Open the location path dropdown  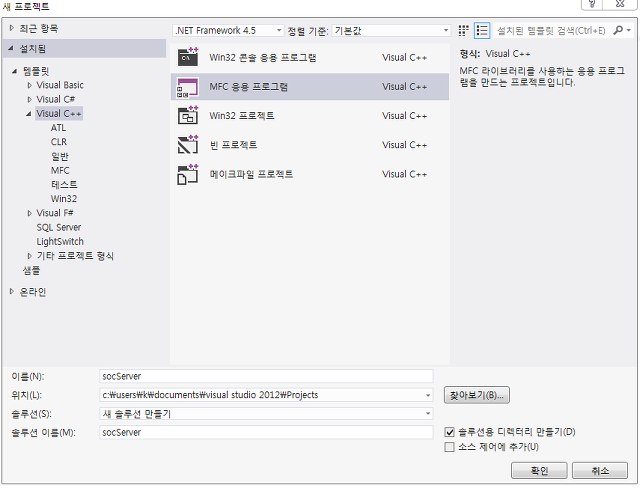(x=428, y=395)
